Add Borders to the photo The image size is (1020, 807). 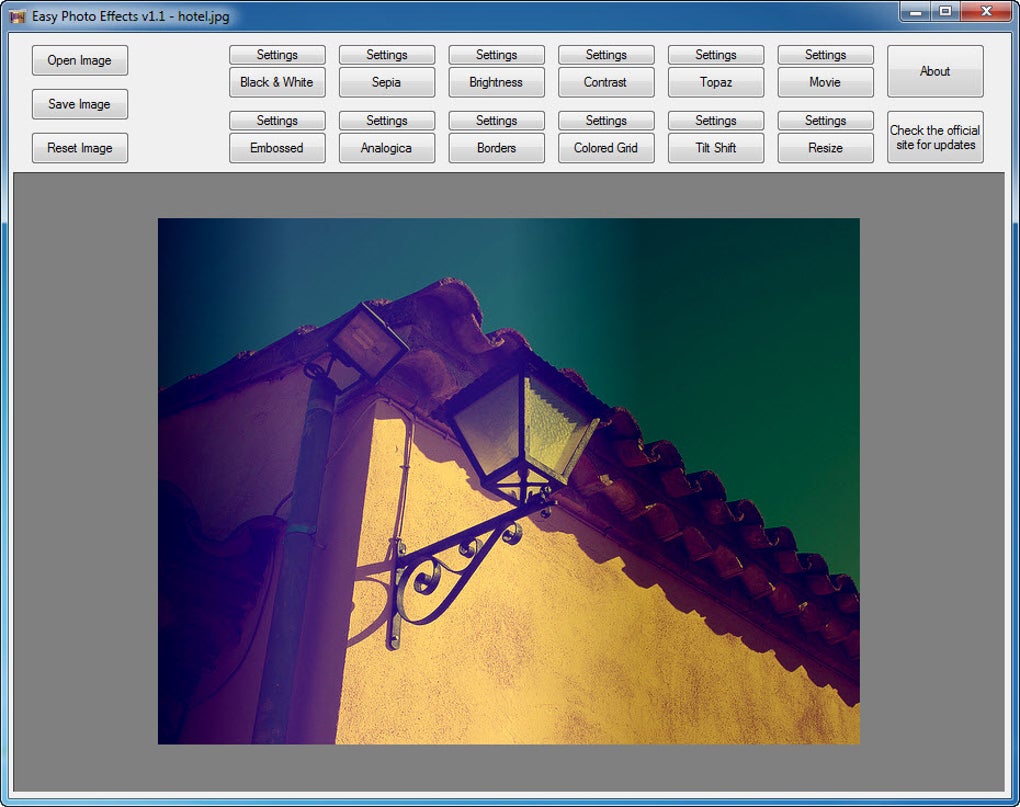pos(496,148)
